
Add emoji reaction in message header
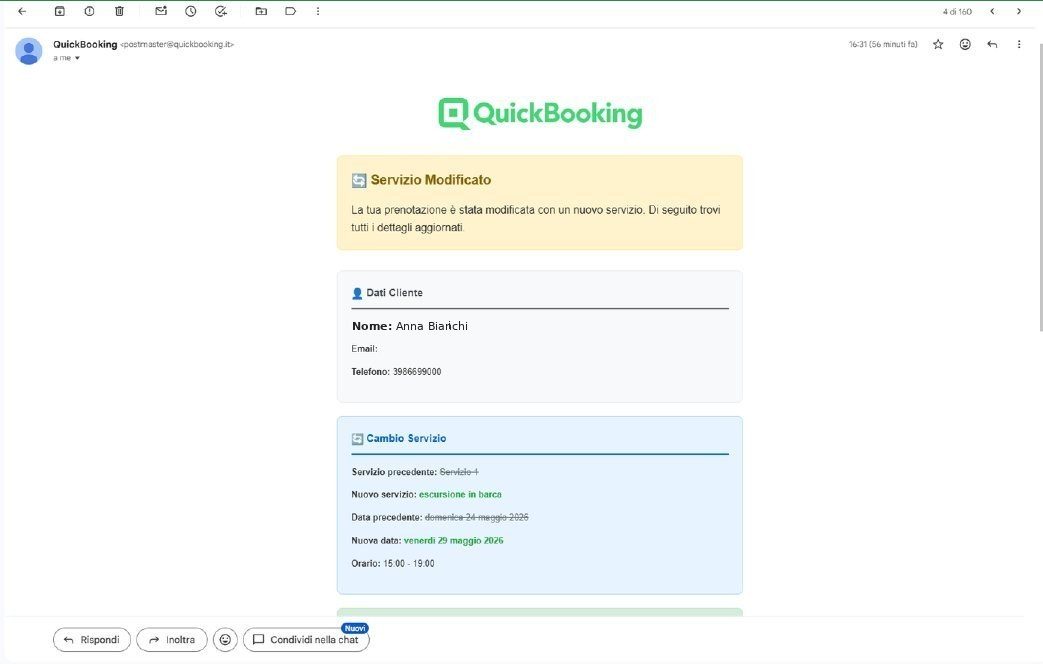(965, 45)
